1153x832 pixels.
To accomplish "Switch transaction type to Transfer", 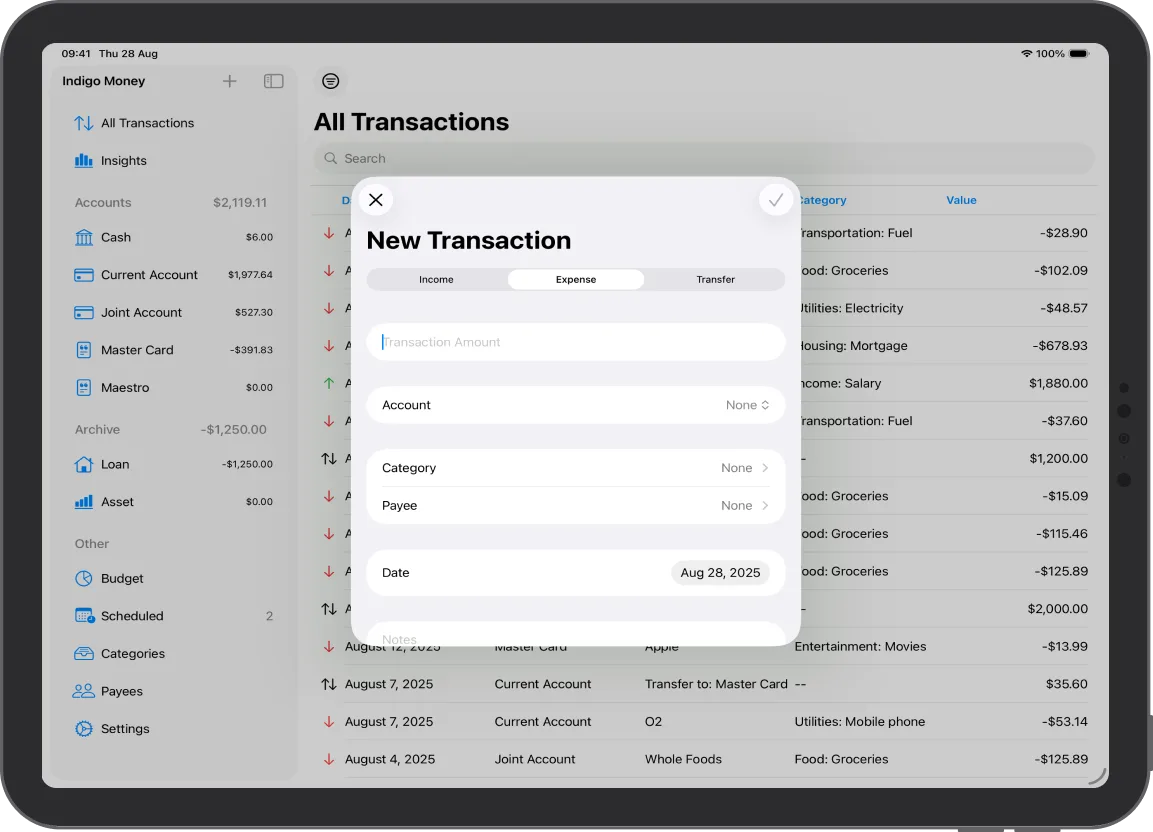I will click(x=715, y=279).
